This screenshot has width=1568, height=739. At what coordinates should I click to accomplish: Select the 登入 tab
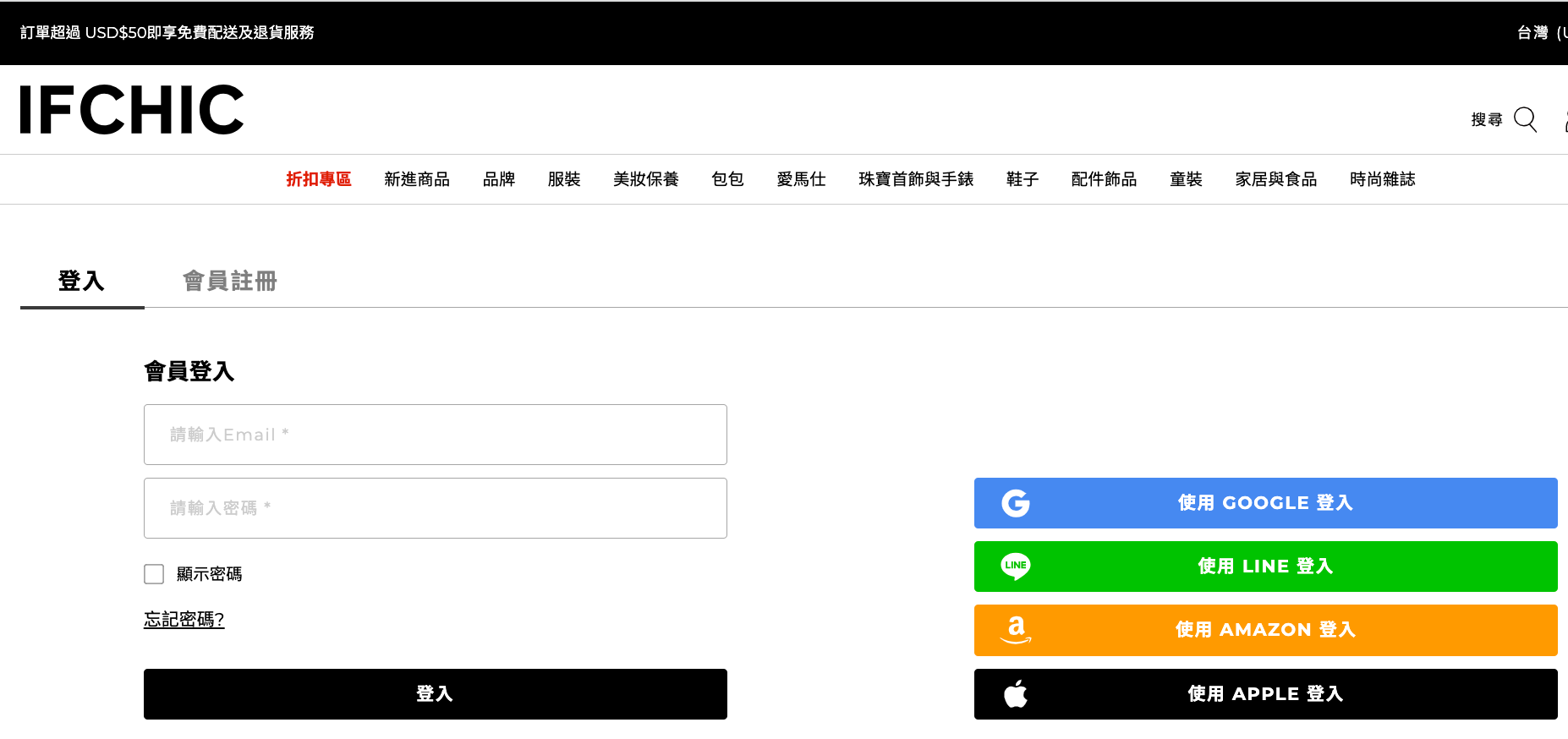81,281
